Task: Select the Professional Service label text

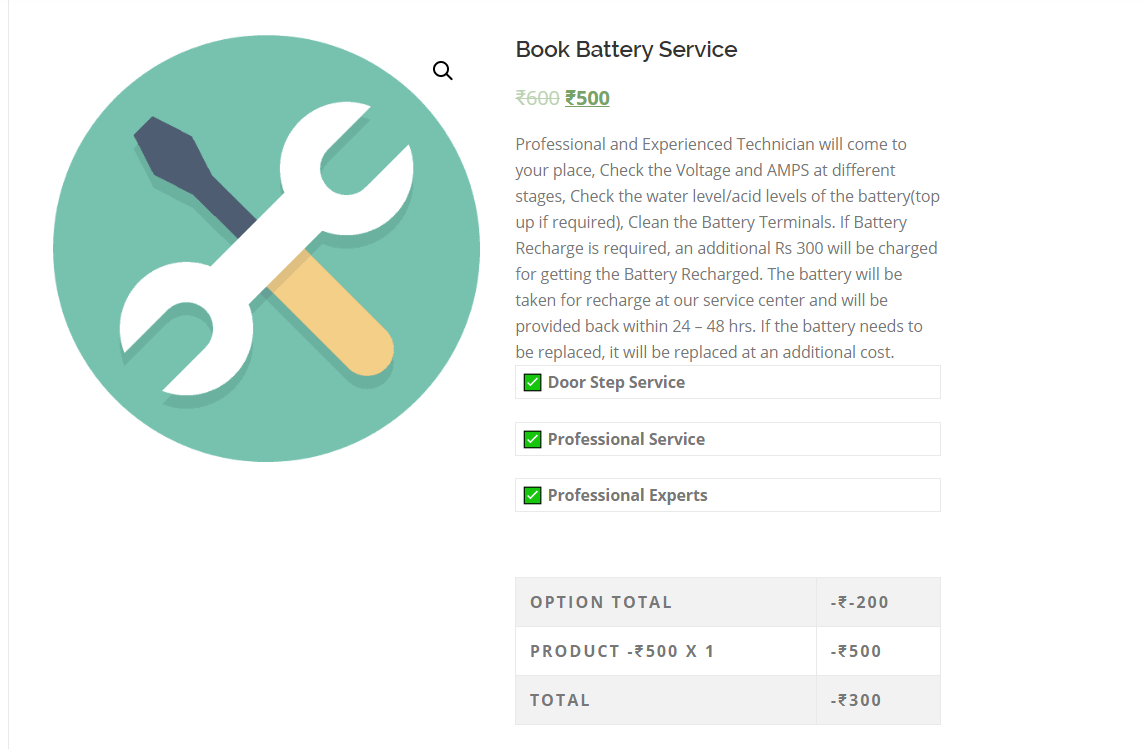Action: point(626,439)
